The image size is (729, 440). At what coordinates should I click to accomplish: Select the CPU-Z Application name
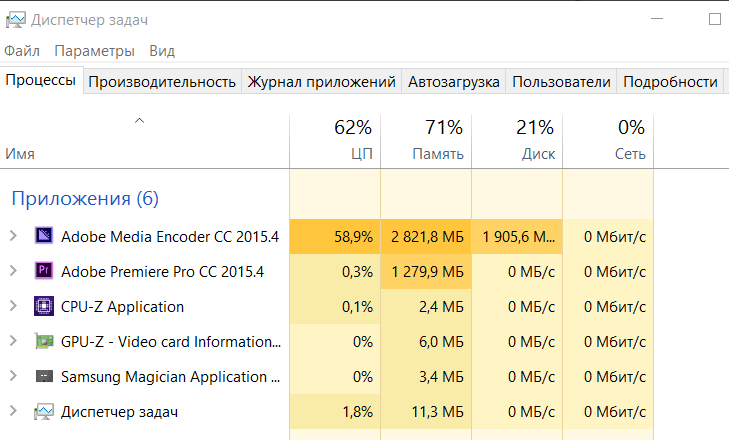point(122,307)
